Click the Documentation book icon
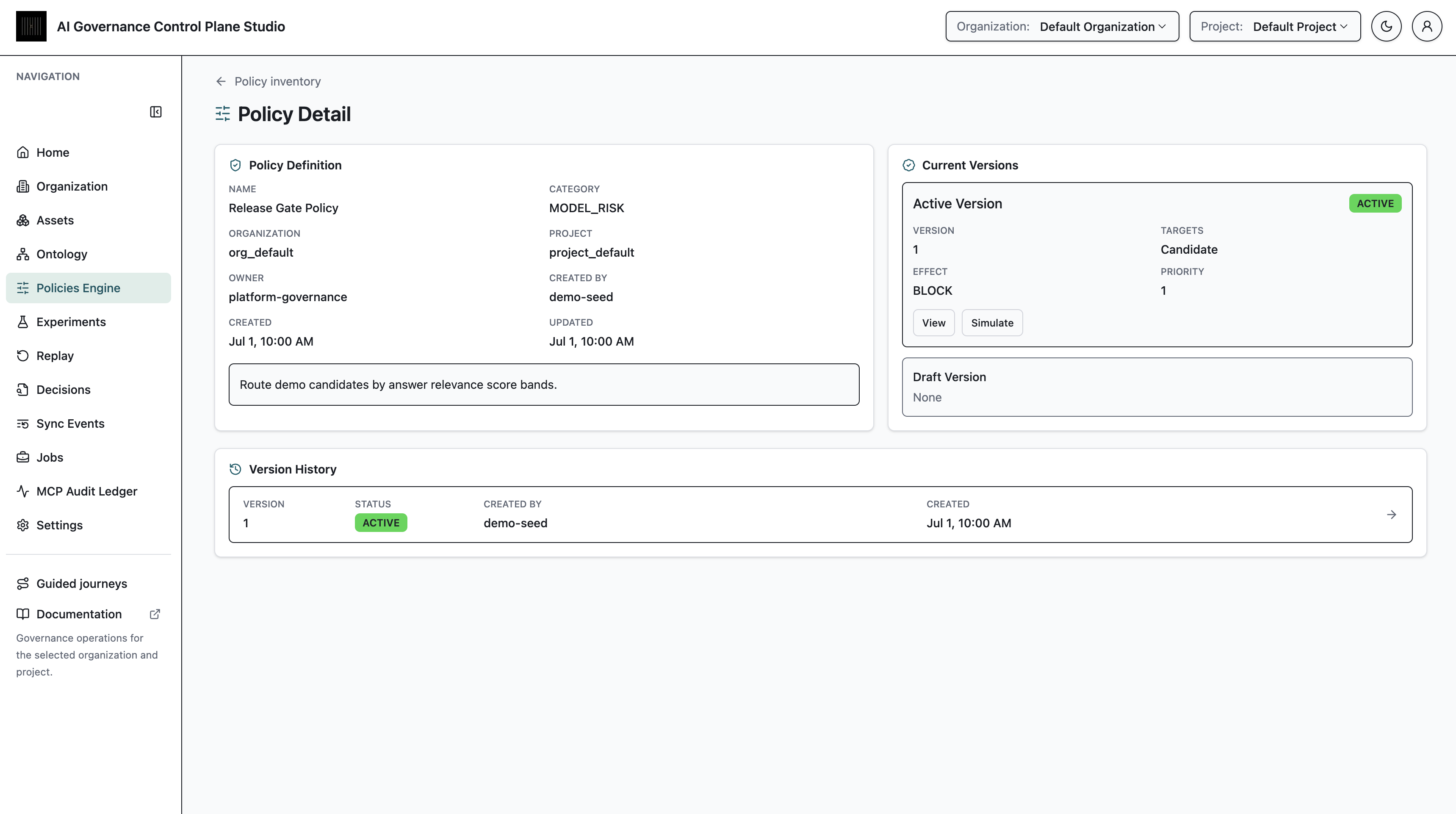 point(22,615)
